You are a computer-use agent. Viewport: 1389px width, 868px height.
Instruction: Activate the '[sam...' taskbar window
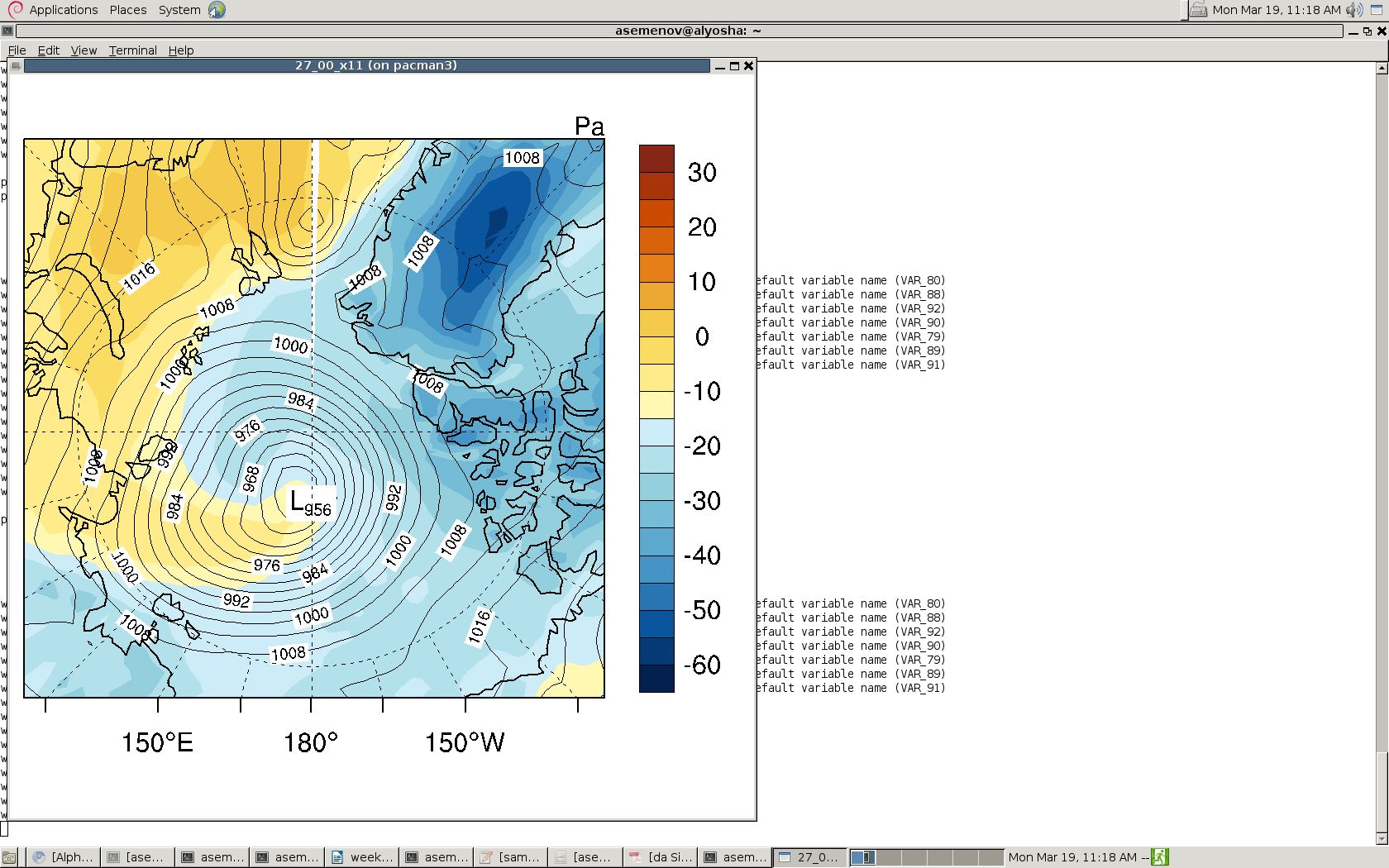click(x=510, y=857)
